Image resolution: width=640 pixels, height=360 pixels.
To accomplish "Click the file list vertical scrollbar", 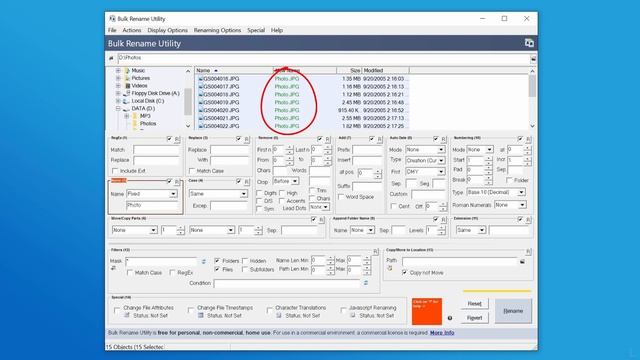I will (532, 98).
